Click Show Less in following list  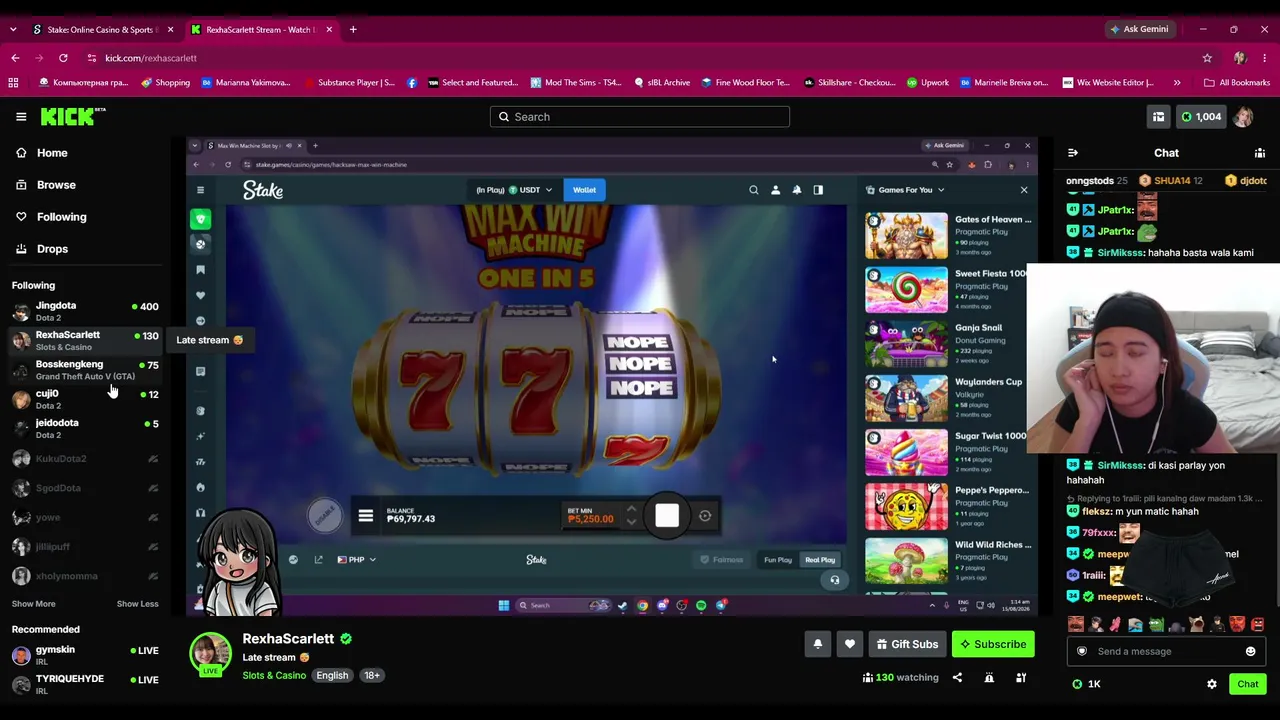click(x=137, y=604)
